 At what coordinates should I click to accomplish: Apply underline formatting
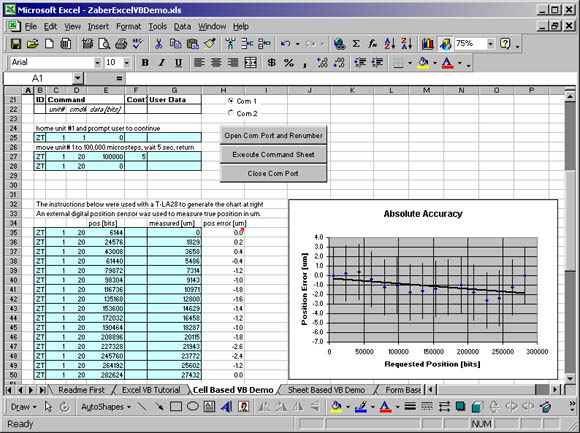(x=178, y=63)
